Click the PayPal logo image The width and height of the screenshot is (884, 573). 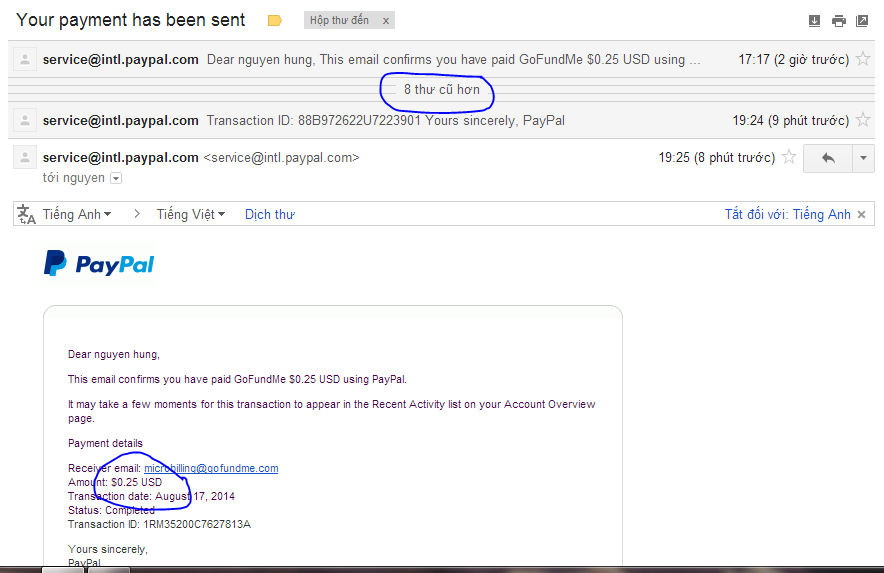tap(99, 264)
